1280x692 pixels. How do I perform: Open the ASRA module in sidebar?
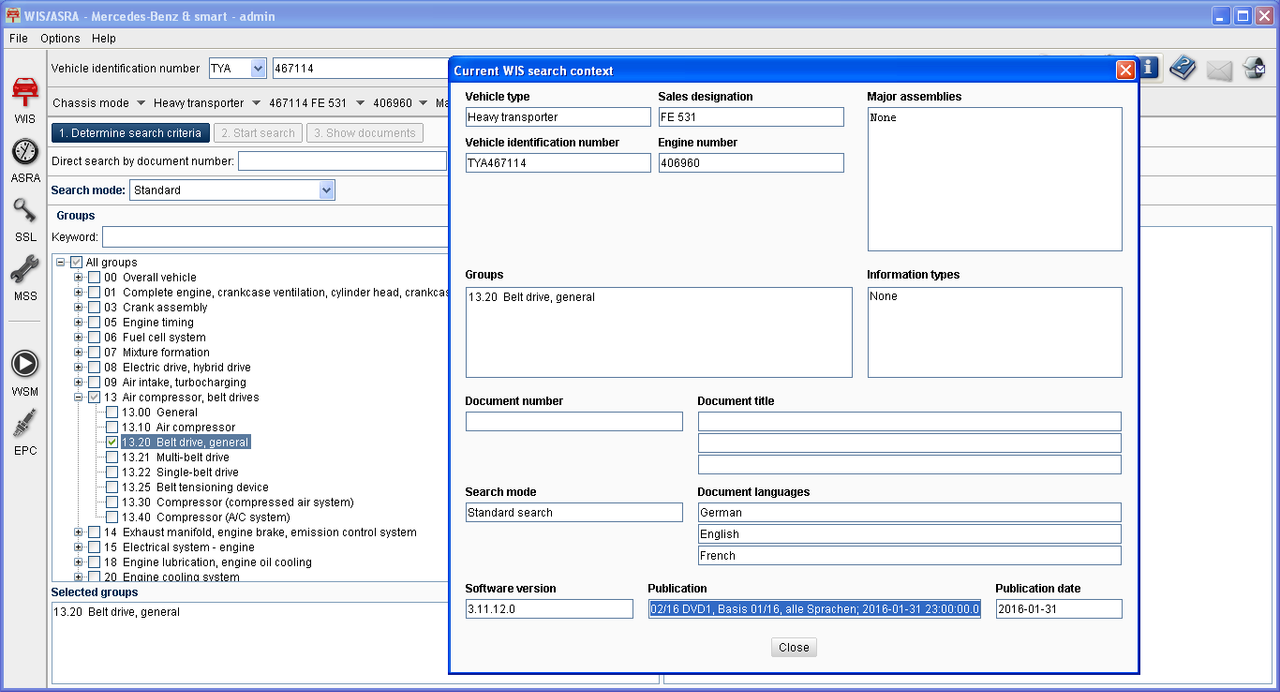click(x=25, y=160)
